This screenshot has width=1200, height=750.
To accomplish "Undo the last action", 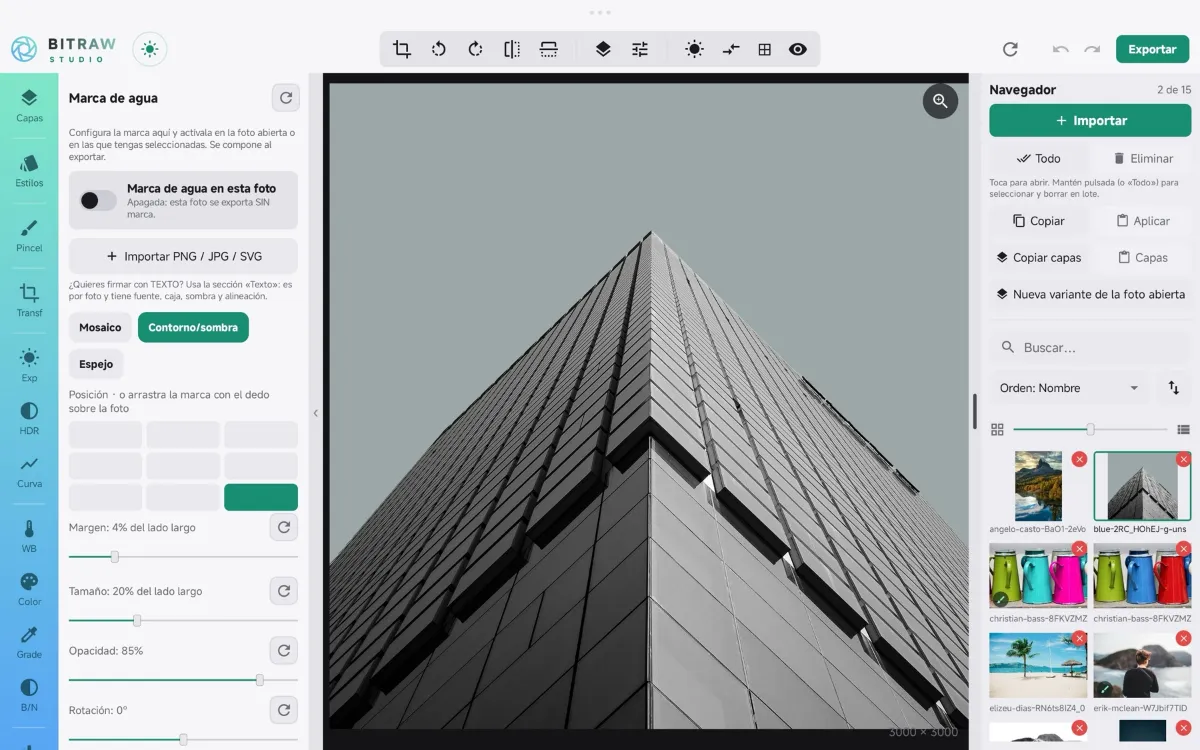I will (x=1060, y=49).
